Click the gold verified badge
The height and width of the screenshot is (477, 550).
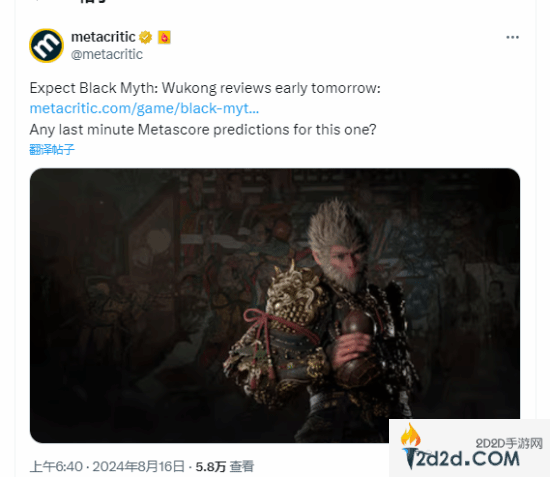click(146, 37)
